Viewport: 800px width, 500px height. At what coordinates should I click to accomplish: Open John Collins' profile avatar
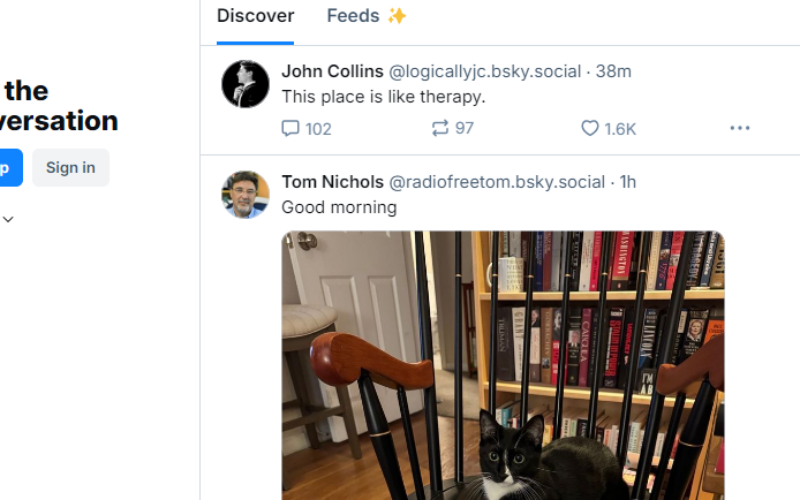[245, 84]
